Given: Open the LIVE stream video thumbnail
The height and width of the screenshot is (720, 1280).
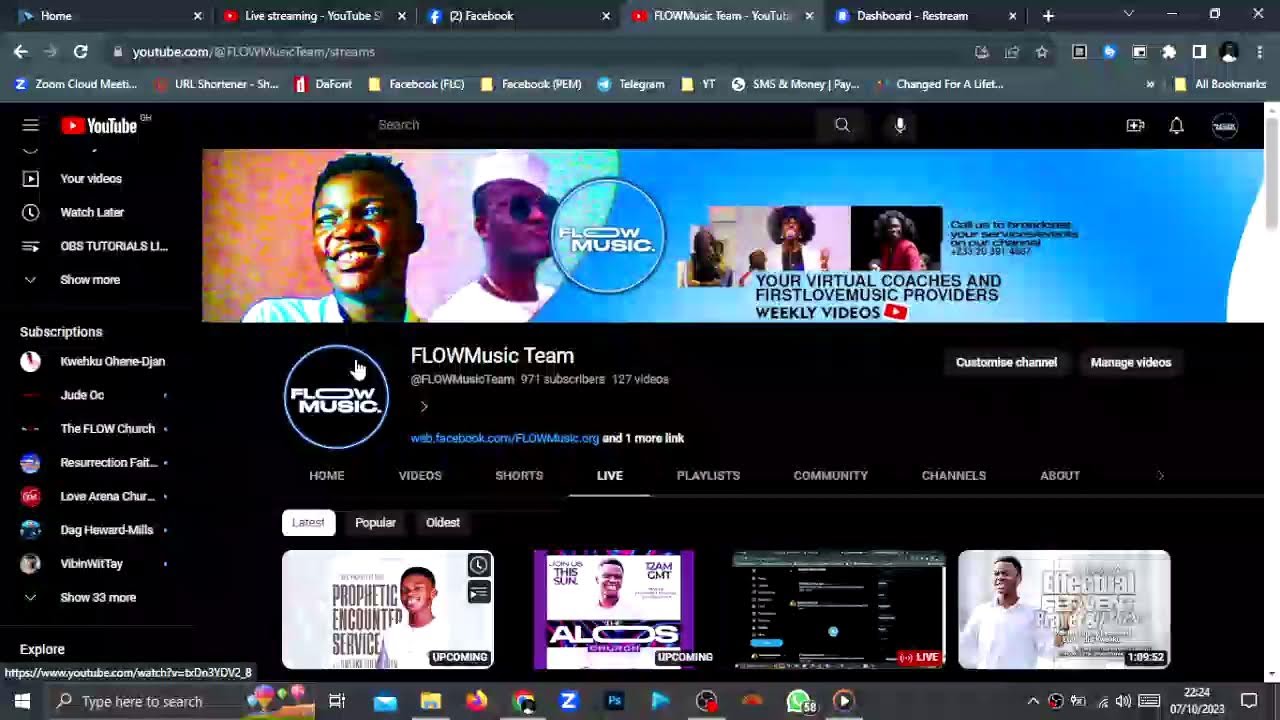Looking at the screenshot, I should point(839,610).
